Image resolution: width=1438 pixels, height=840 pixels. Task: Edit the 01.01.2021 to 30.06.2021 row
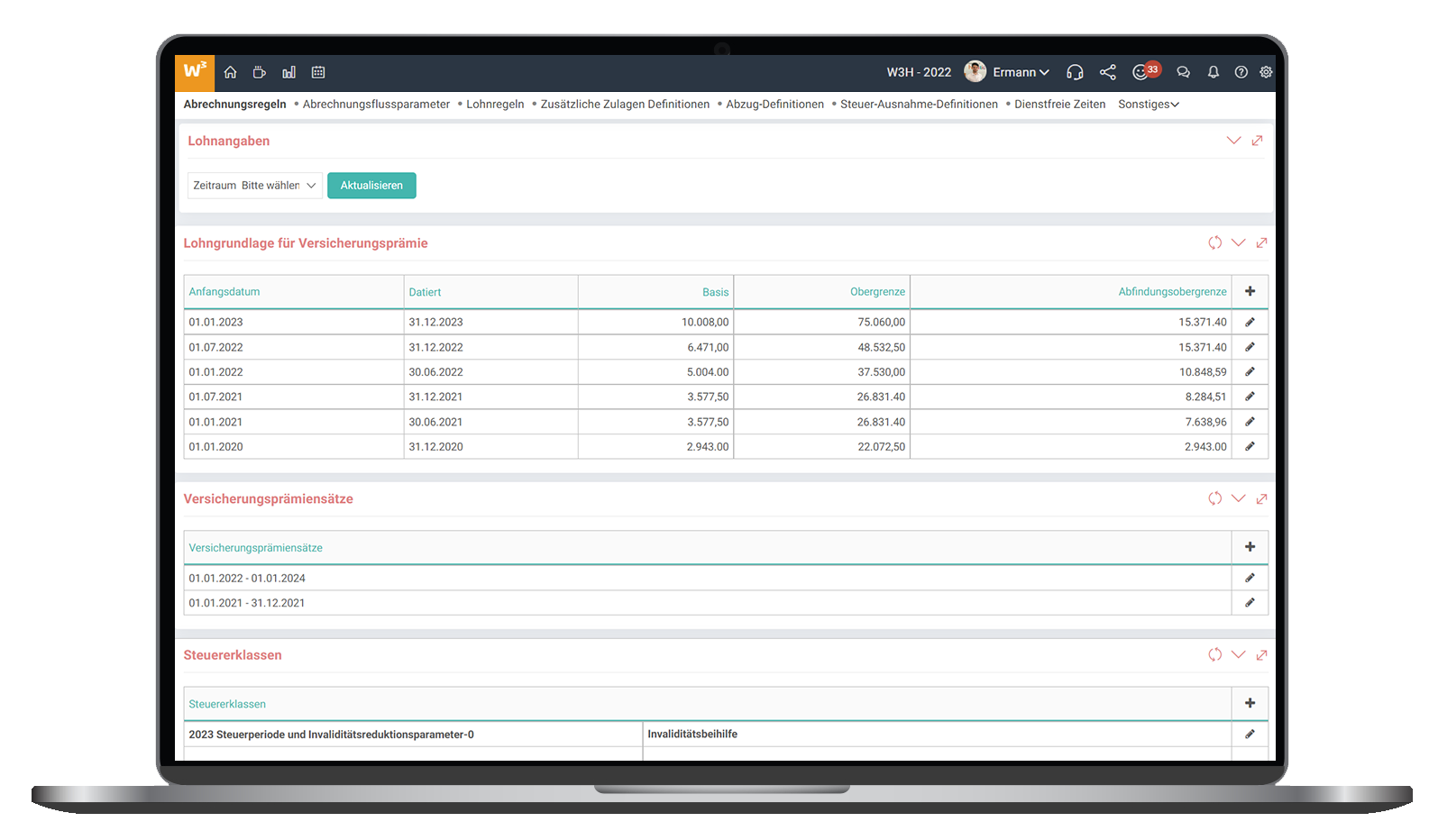pyautogui.click(x=1250, y=422)
